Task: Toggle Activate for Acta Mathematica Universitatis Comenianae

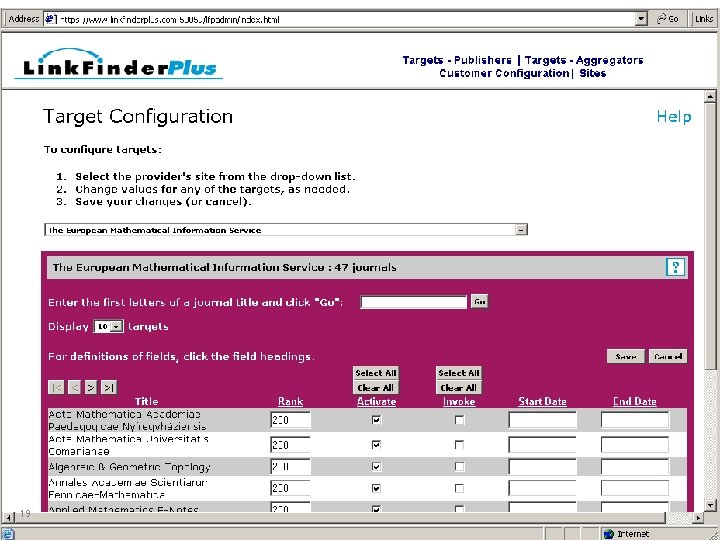Action: (377, 444)
